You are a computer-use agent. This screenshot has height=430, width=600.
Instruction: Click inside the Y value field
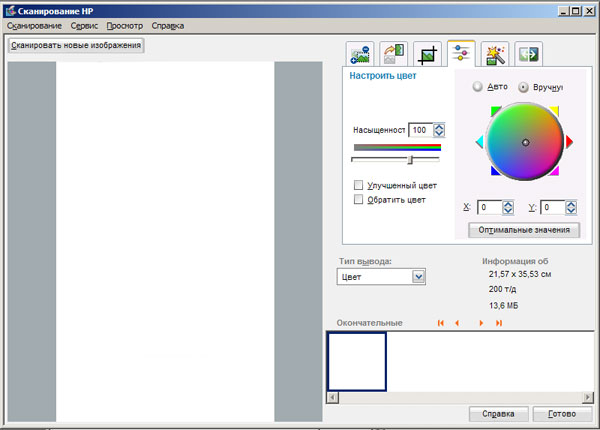pyautogui.click(x=553, y=207)
